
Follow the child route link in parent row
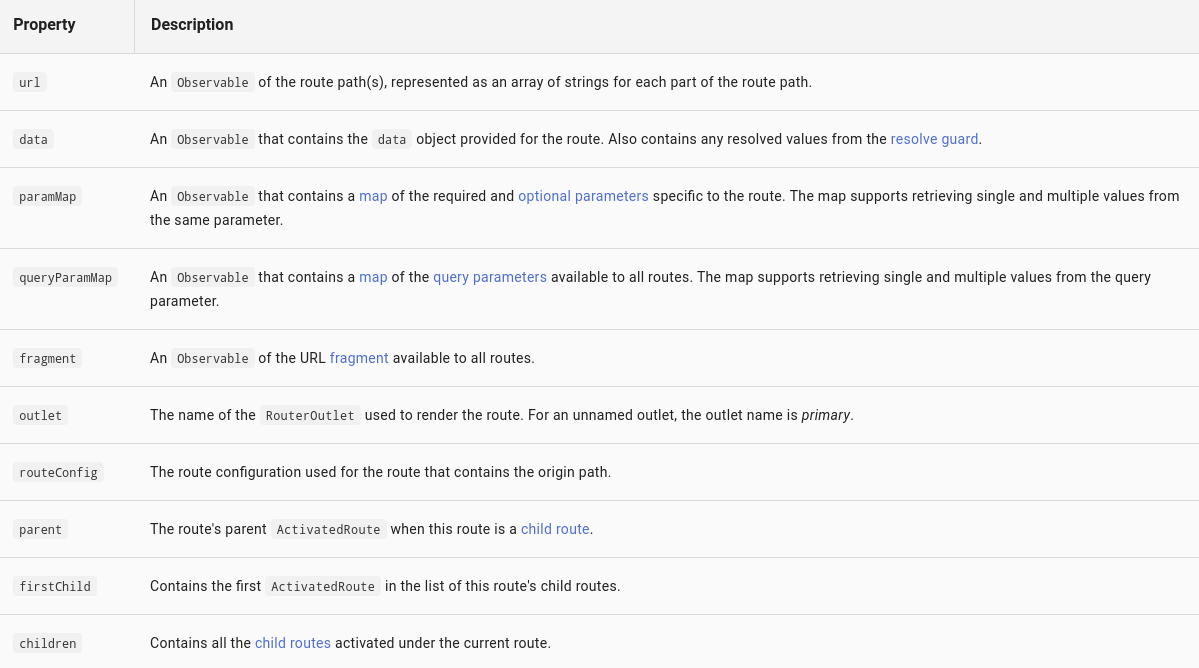tap(554, 529)
